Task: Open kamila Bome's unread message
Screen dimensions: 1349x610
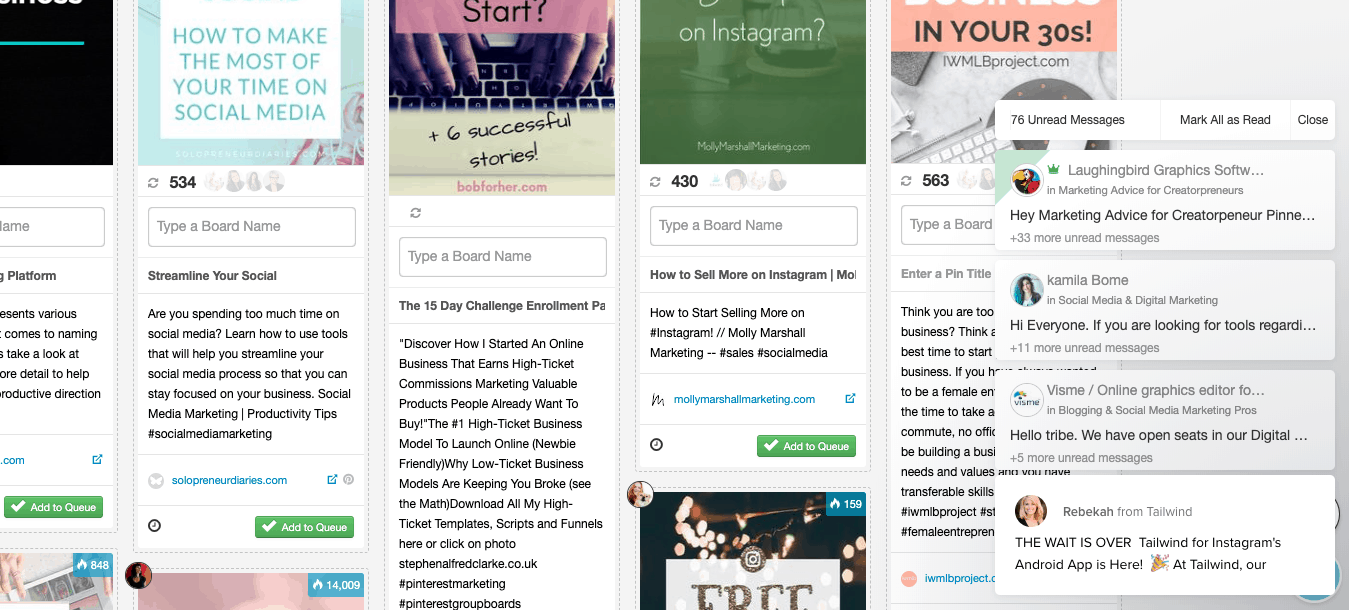Action: 1165,310
